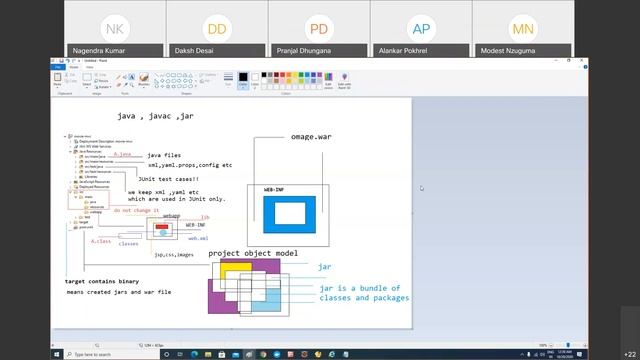Open Microsoft Store from taskbar

point(222,354)
